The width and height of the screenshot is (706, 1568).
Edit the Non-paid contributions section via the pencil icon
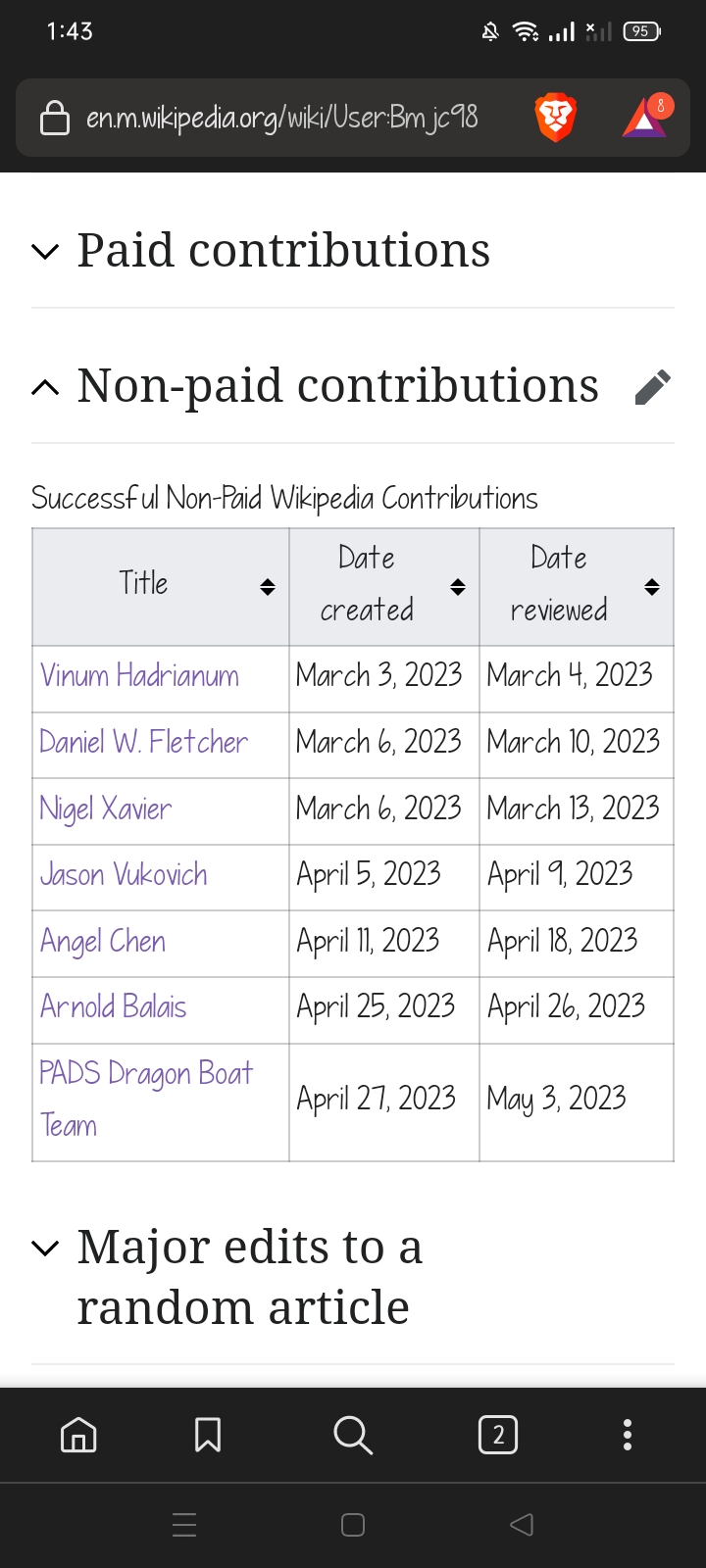tap(653, 387)
